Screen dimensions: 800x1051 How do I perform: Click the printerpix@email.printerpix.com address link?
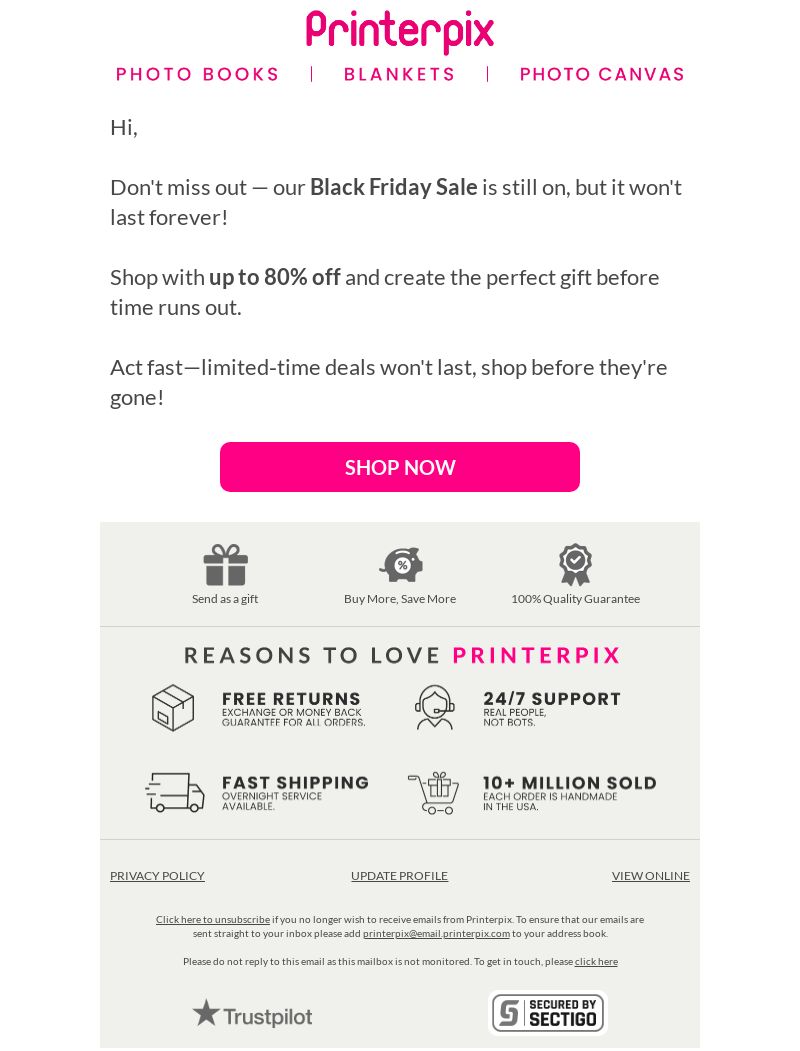point(436,934)
